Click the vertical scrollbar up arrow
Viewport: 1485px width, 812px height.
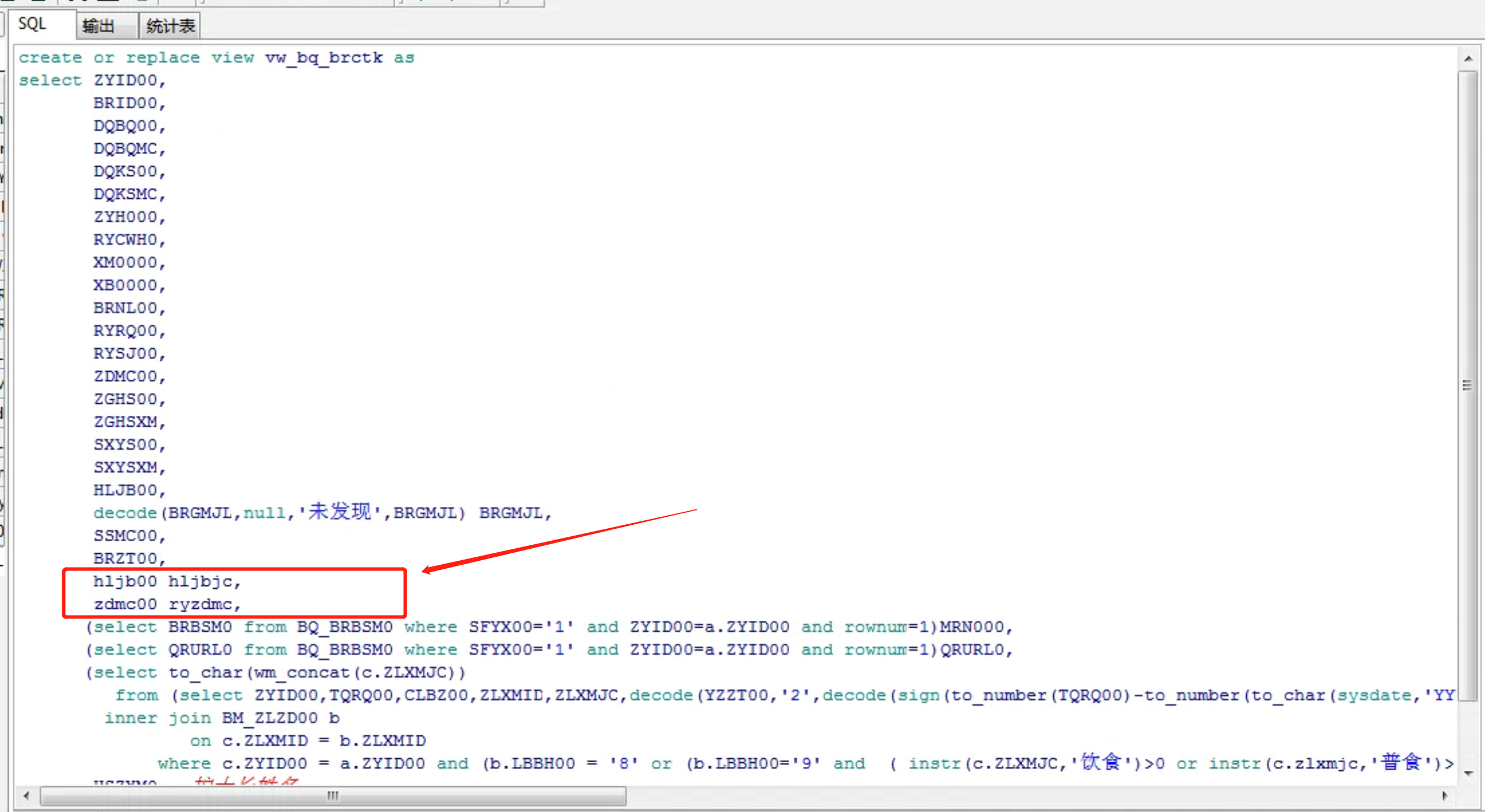coord(1468,59)
